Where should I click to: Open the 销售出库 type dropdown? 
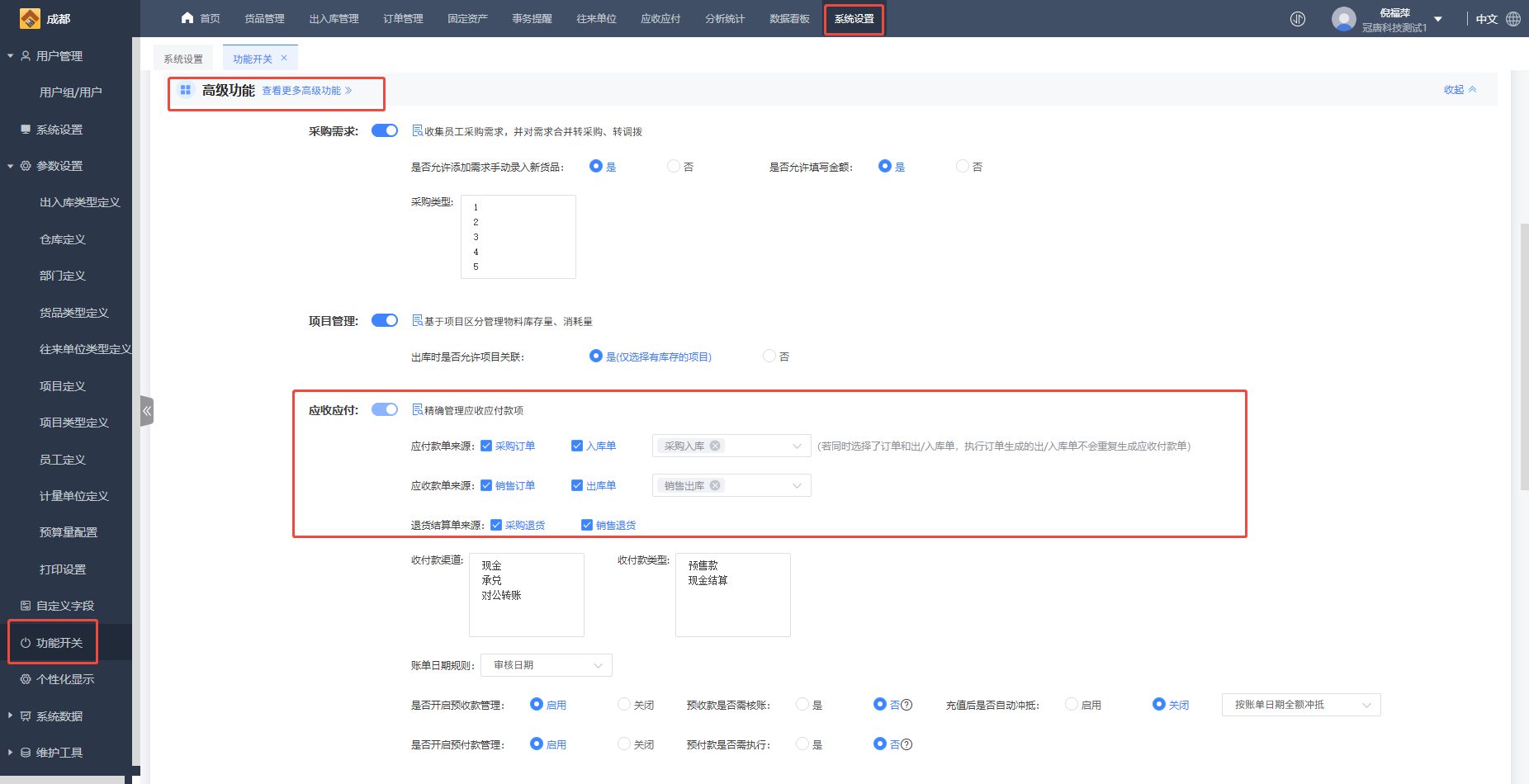(x=731, y=485)
